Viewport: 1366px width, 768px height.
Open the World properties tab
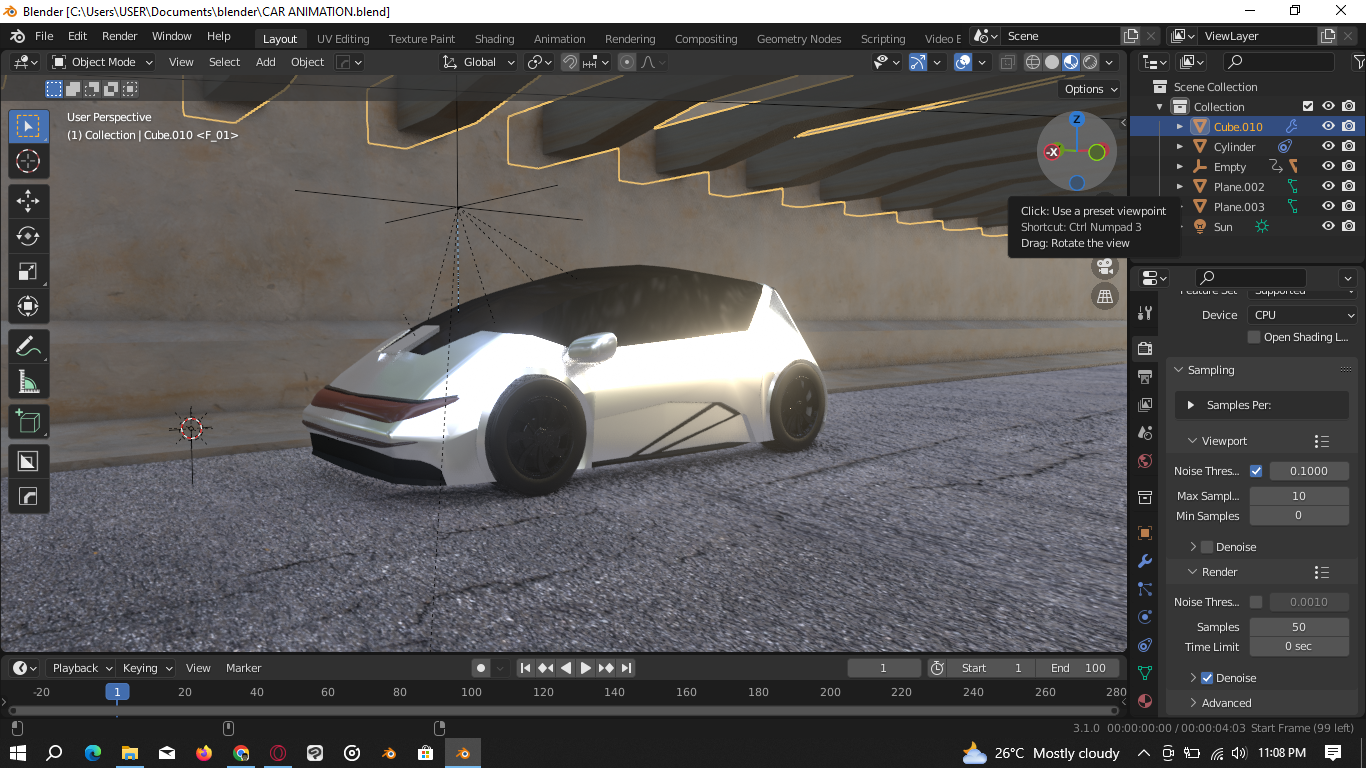coord(1145,461)
